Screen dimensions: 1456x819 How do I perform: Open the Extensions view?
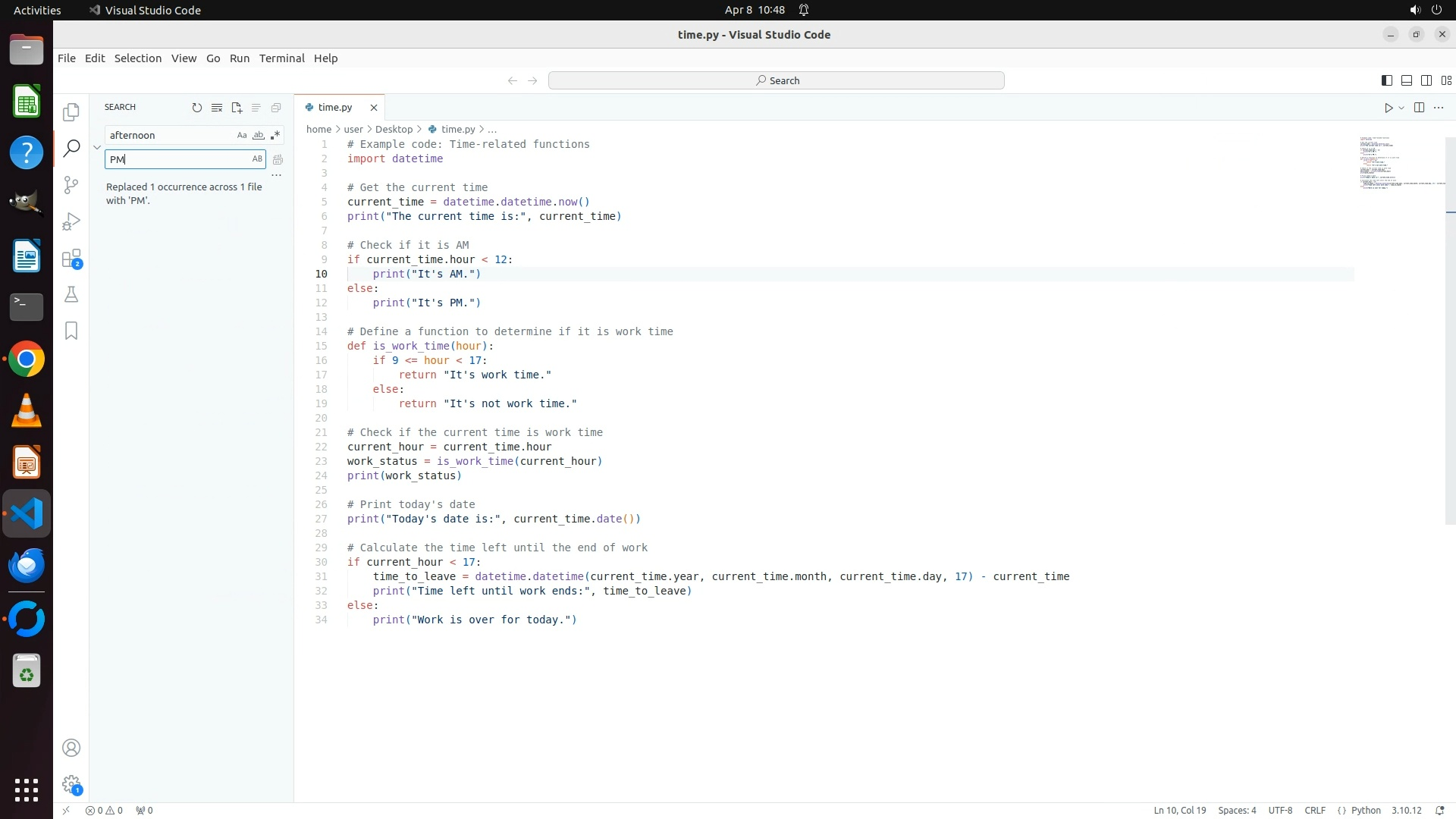pyautogui.click(x=71, y=259)
